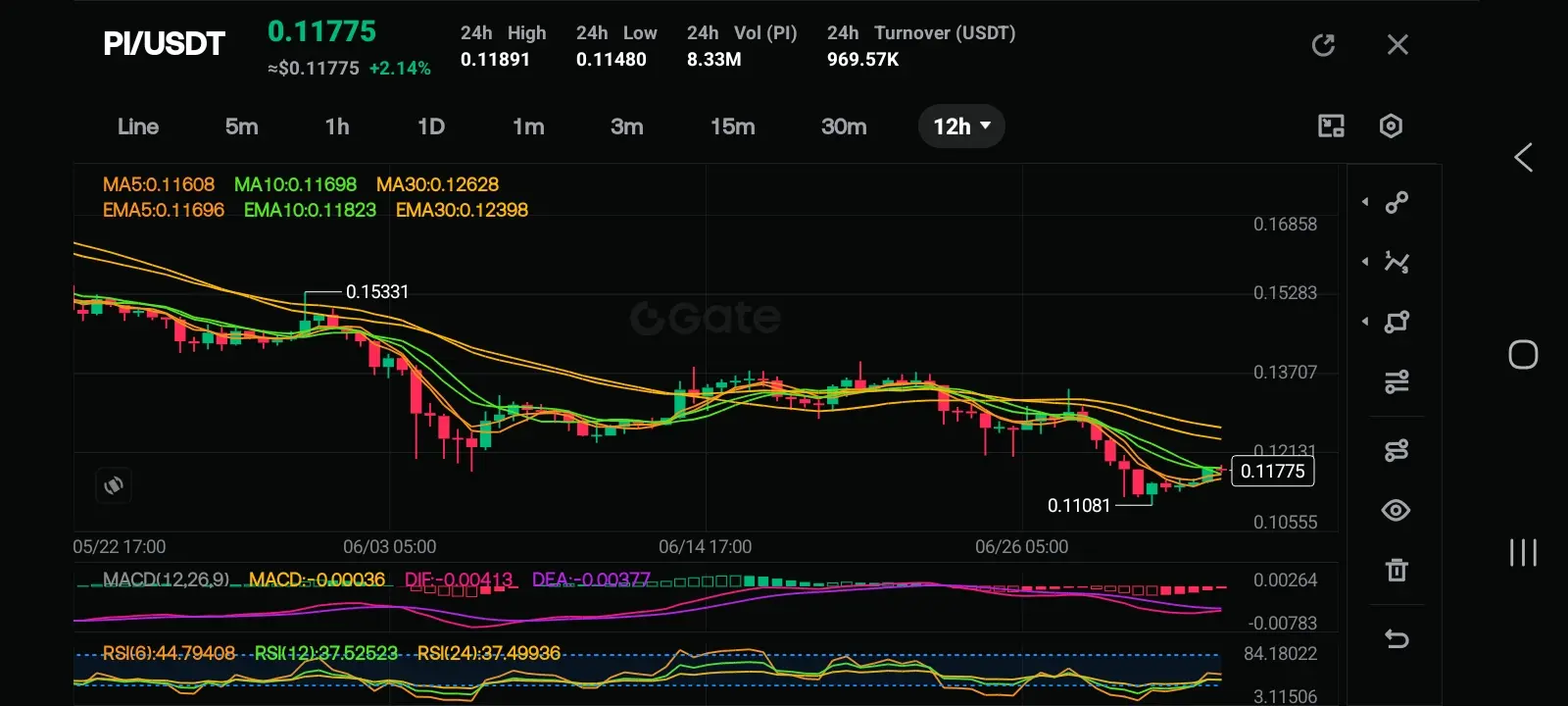Refresh the PI/USDT chart
1568x706 pixels.
pos(1323,45)
